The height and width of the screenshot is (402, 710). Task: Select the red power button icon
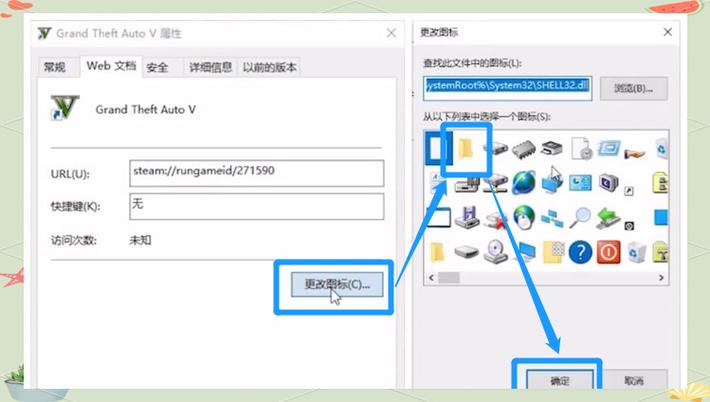pos(609,252)
